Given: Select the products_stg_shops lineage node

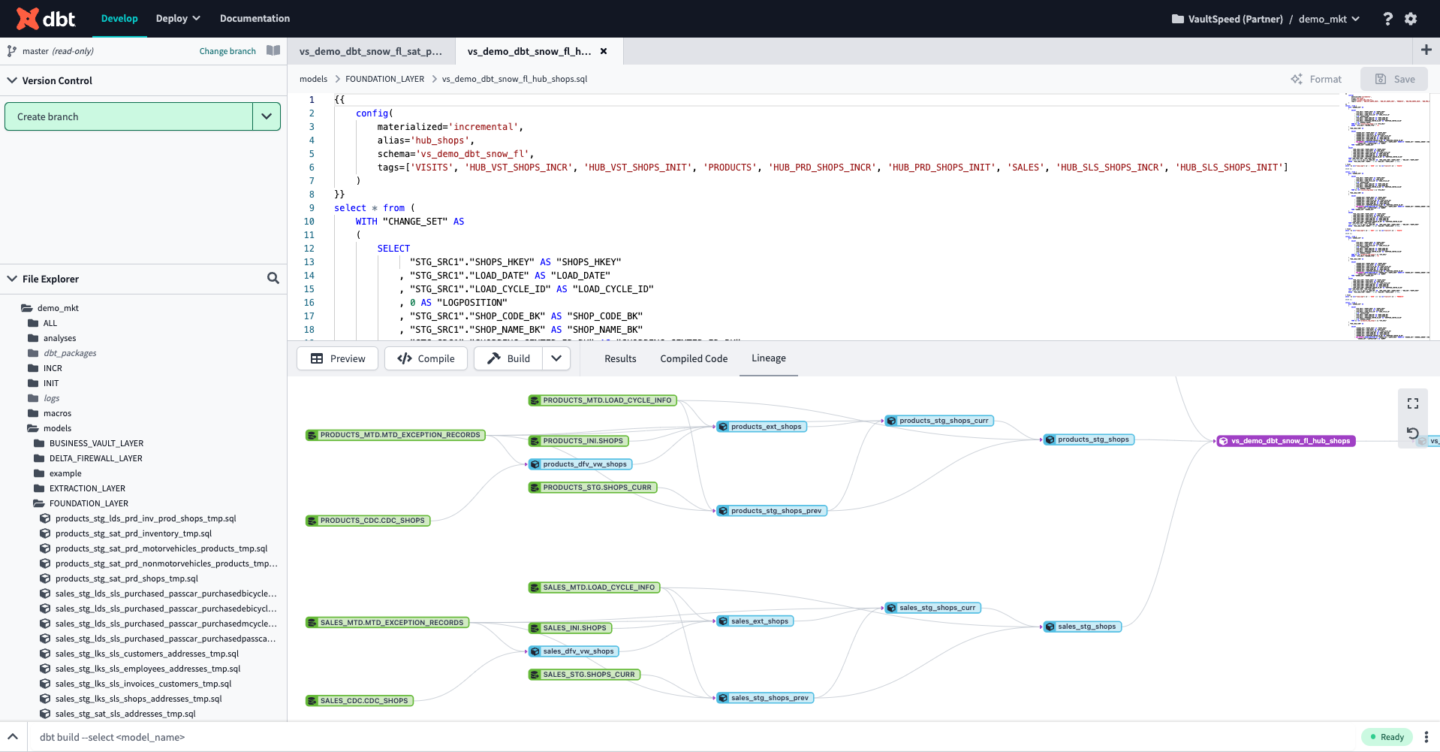Looking at the screenshot, I should pos(1089,440).
